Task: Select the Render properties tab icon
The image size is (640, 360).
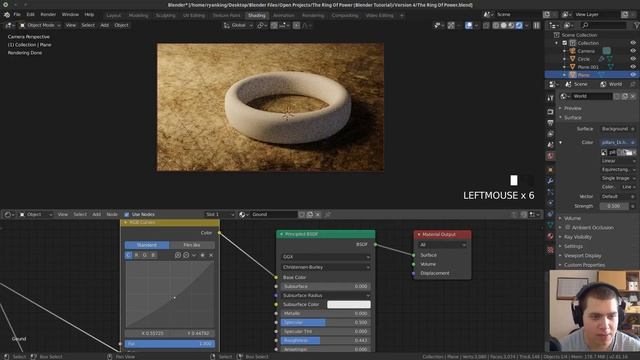Action: [x=550, y=111]
